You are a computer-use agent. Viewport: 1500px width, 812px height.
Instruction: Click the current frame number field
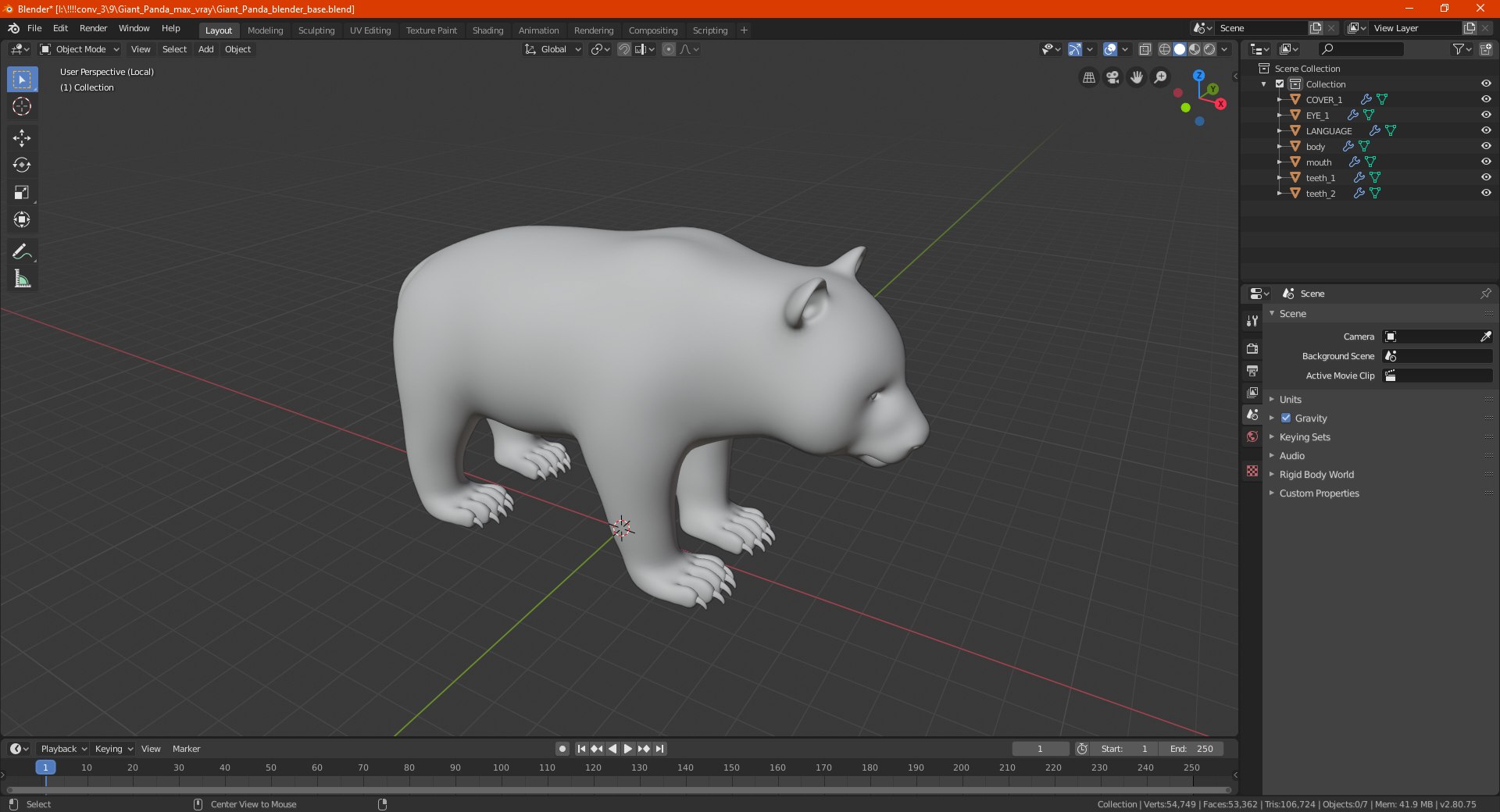[x=1040, y=749]
